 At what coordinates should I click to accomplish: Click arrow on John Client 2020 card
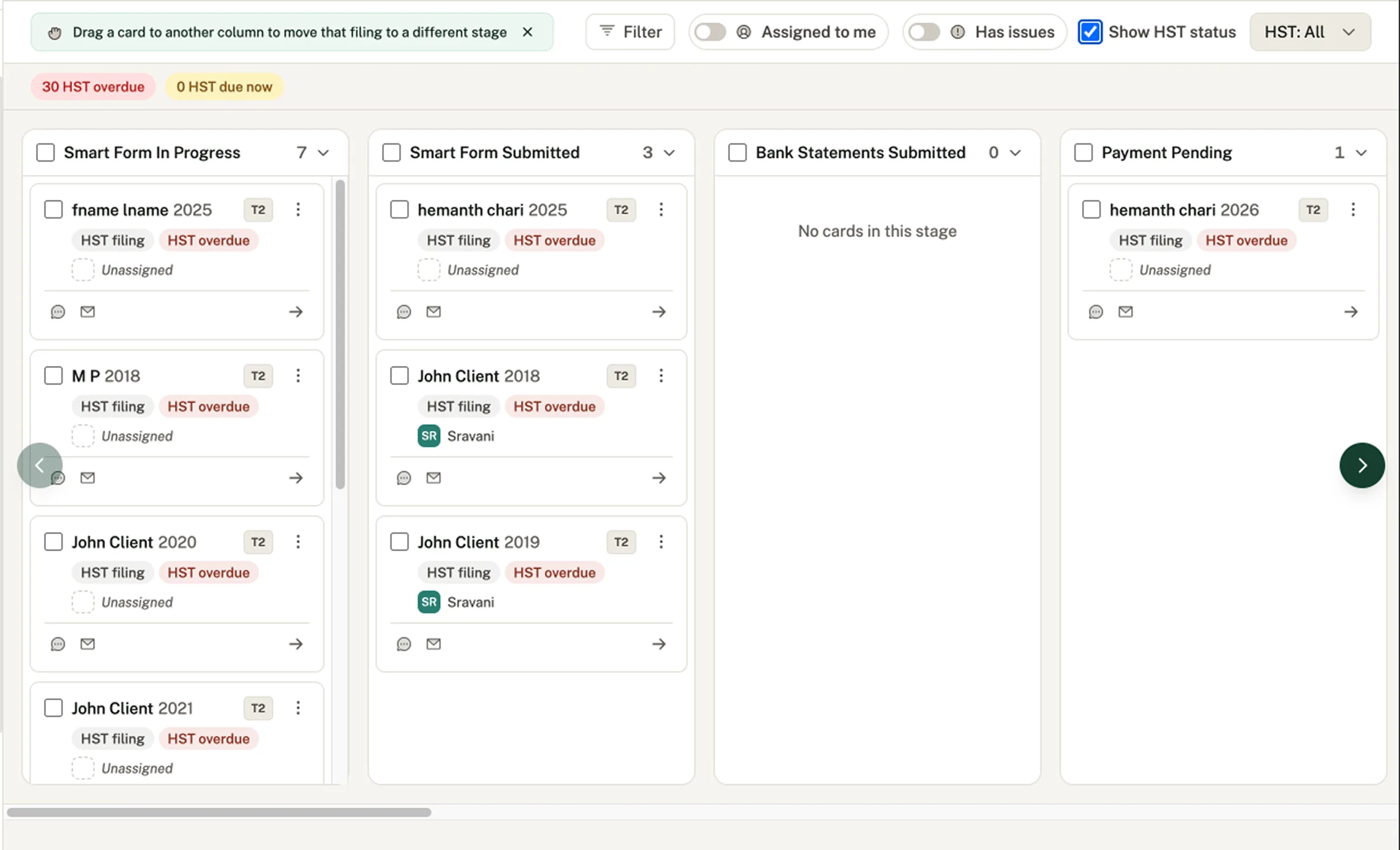296,644
